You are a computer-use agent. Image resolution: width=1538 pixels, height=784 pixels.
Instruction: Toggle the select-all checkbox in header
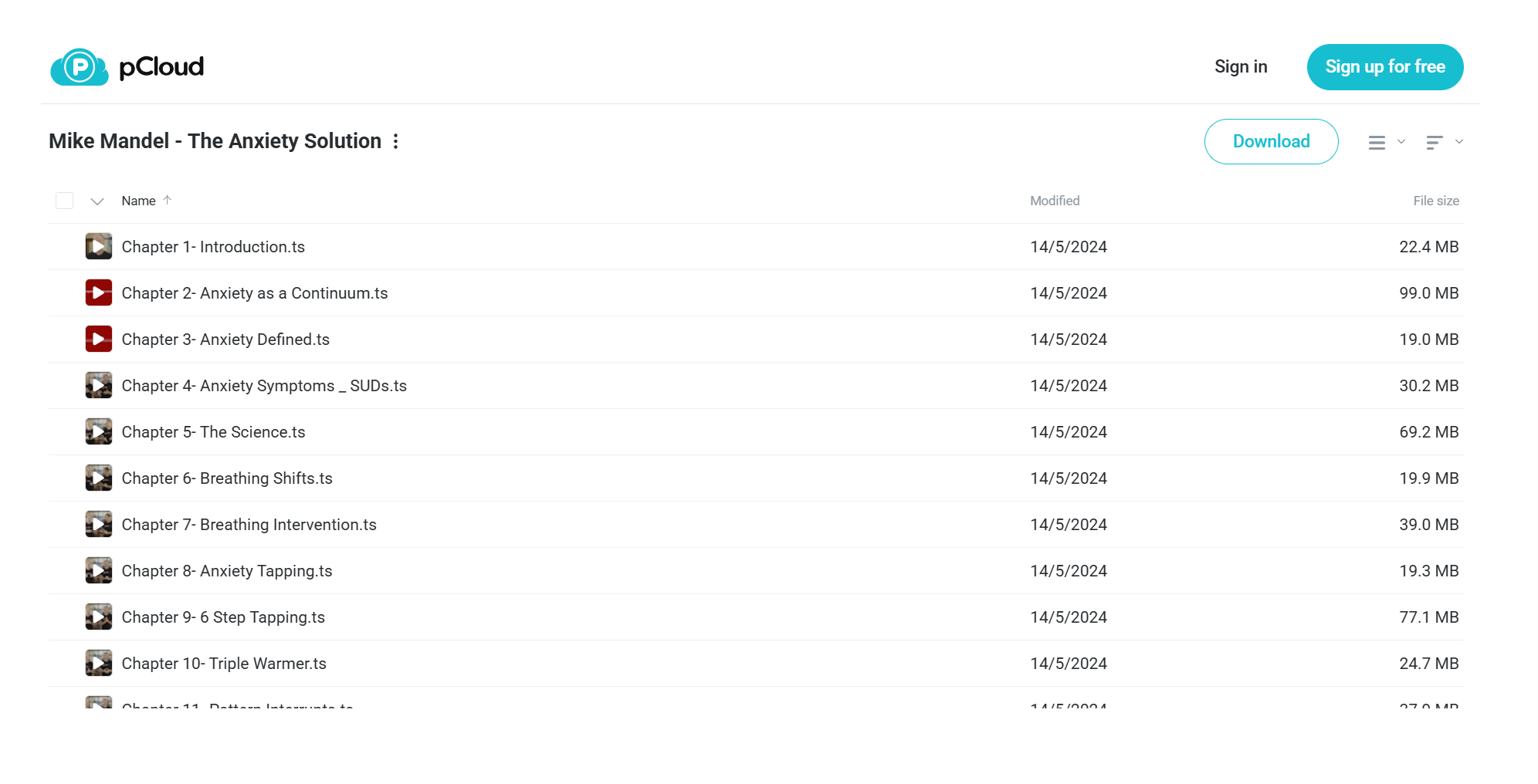click(65, 201)
